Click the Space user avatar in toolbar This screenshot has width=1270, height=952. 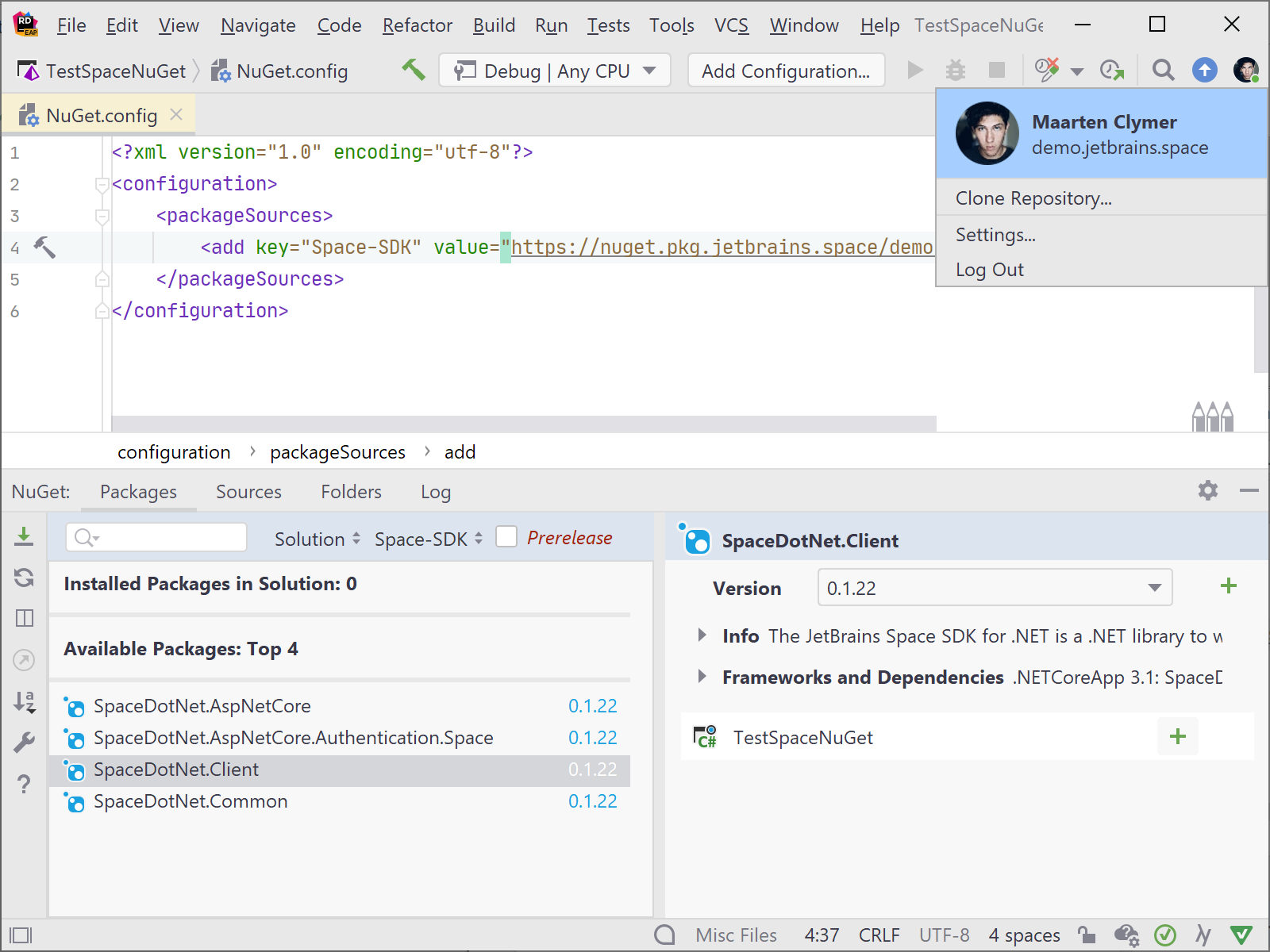(1246, 71)
